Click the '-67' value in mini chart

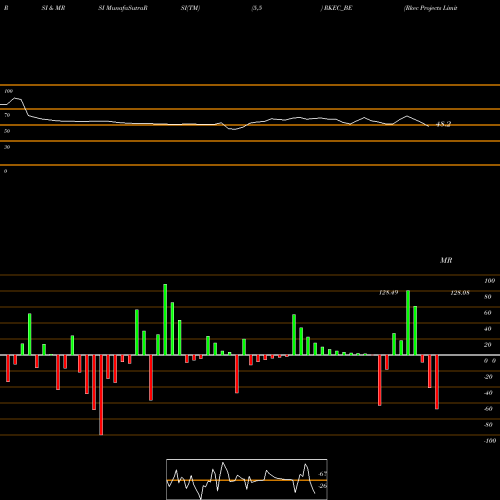click(x=322, y=474)
